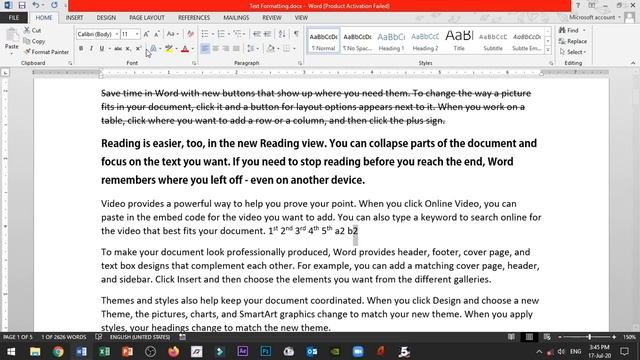Click the Sort icon
The image size is (640, 360).
pyautogui.click(x=282, y=34)
